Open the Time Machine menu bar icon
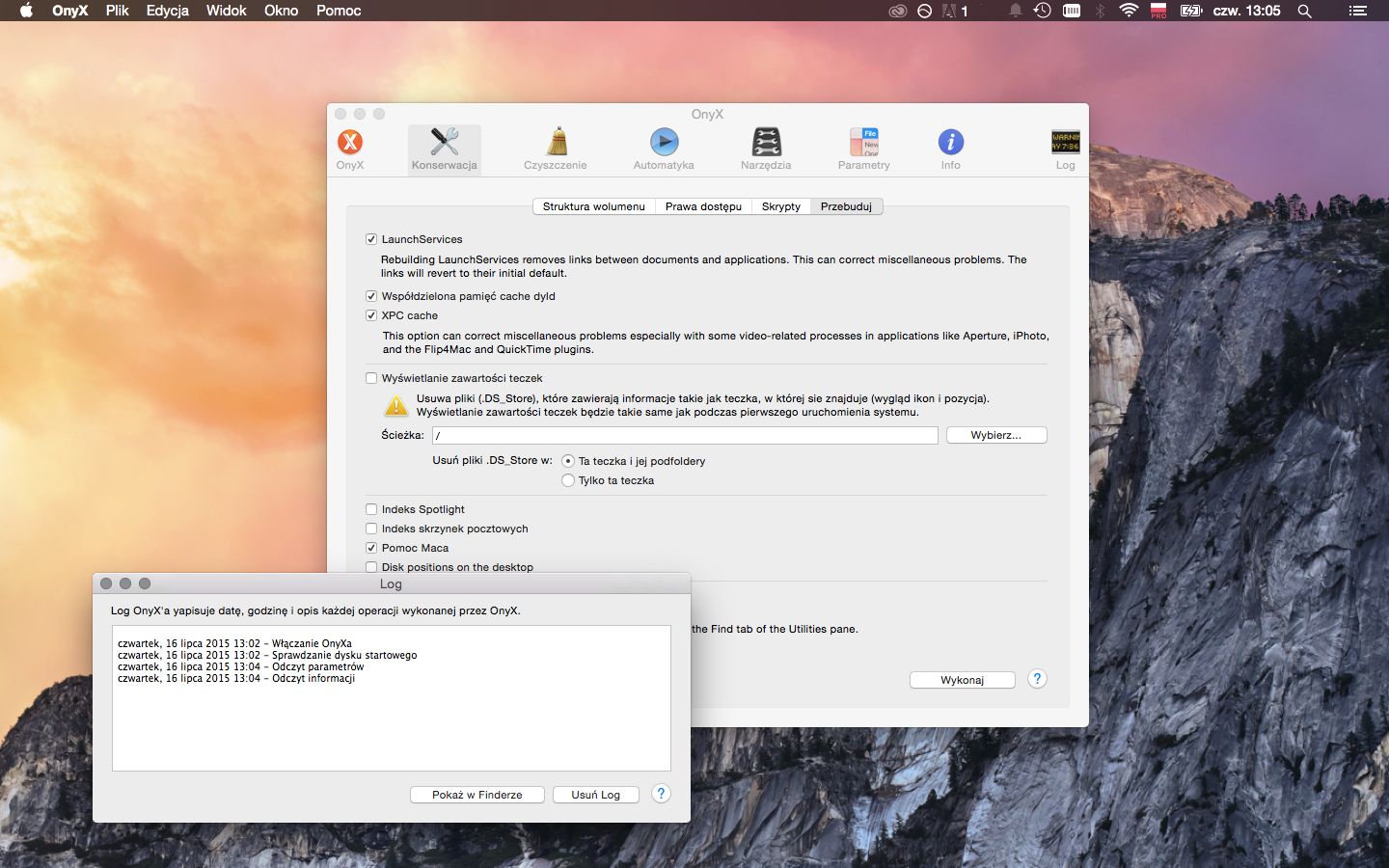The width and height of the screenshot is (1389, 868). tap(1043, 11)
